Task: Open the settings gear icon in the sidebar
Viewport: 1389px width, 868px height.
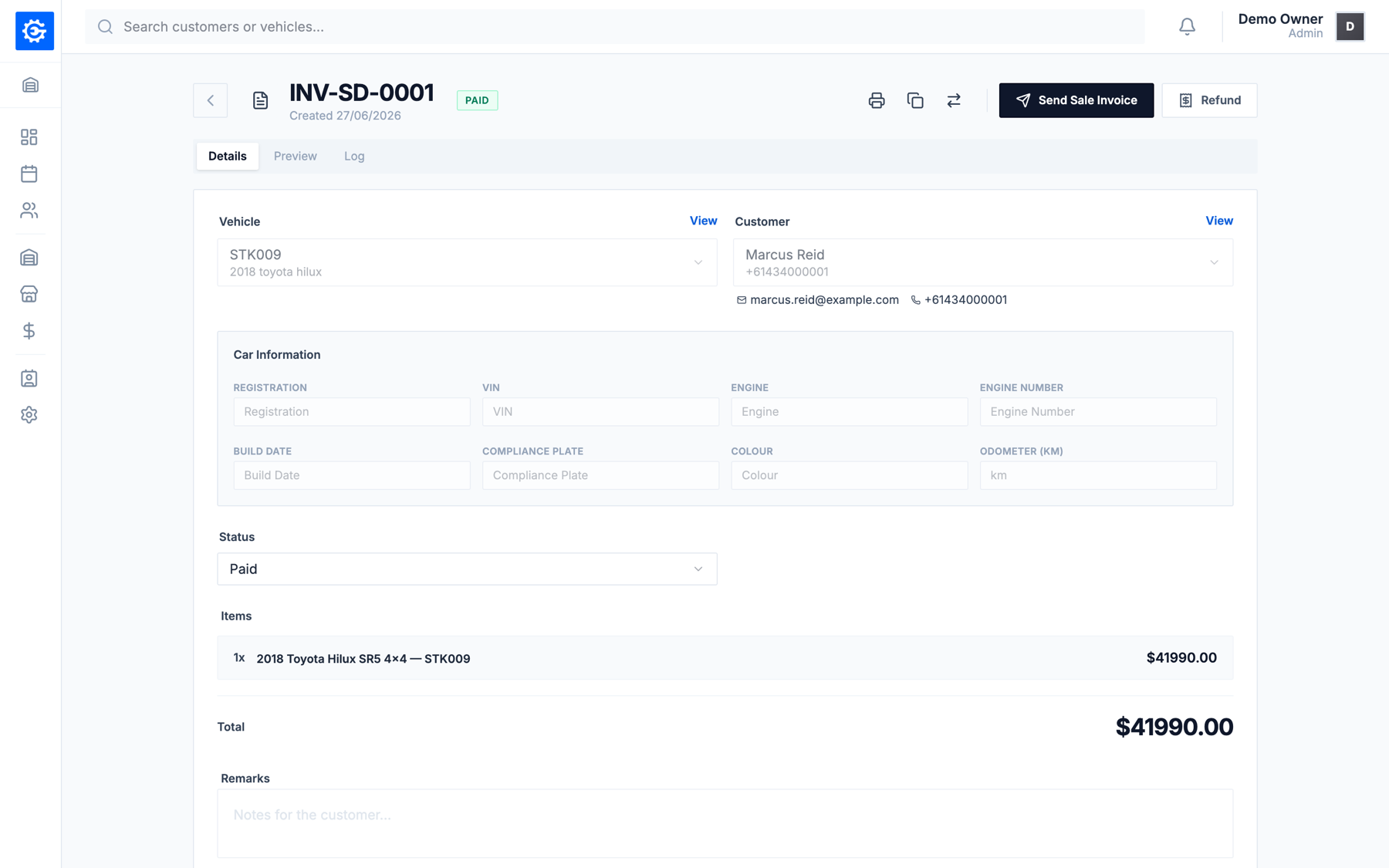Action: pyautogui.click(x=29, y=414)
